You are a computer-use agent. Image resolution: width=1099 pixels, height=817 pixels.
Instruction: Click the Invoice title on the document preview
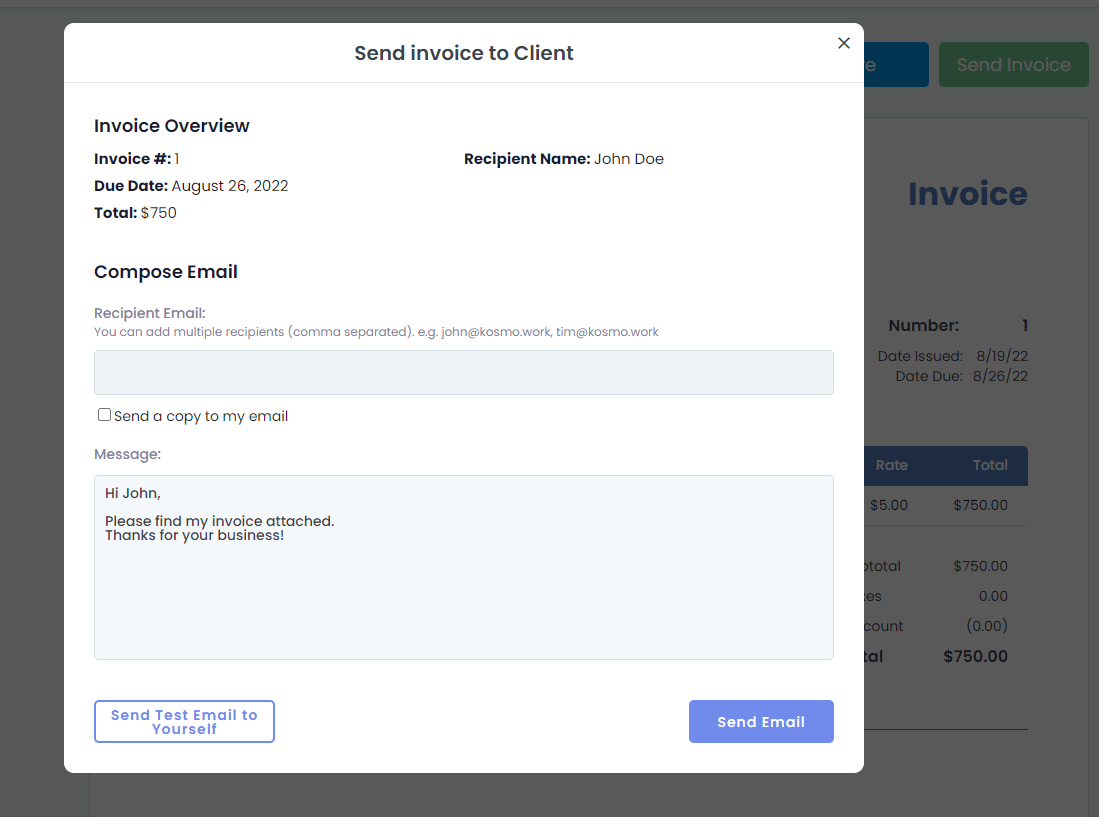[967, 194]
